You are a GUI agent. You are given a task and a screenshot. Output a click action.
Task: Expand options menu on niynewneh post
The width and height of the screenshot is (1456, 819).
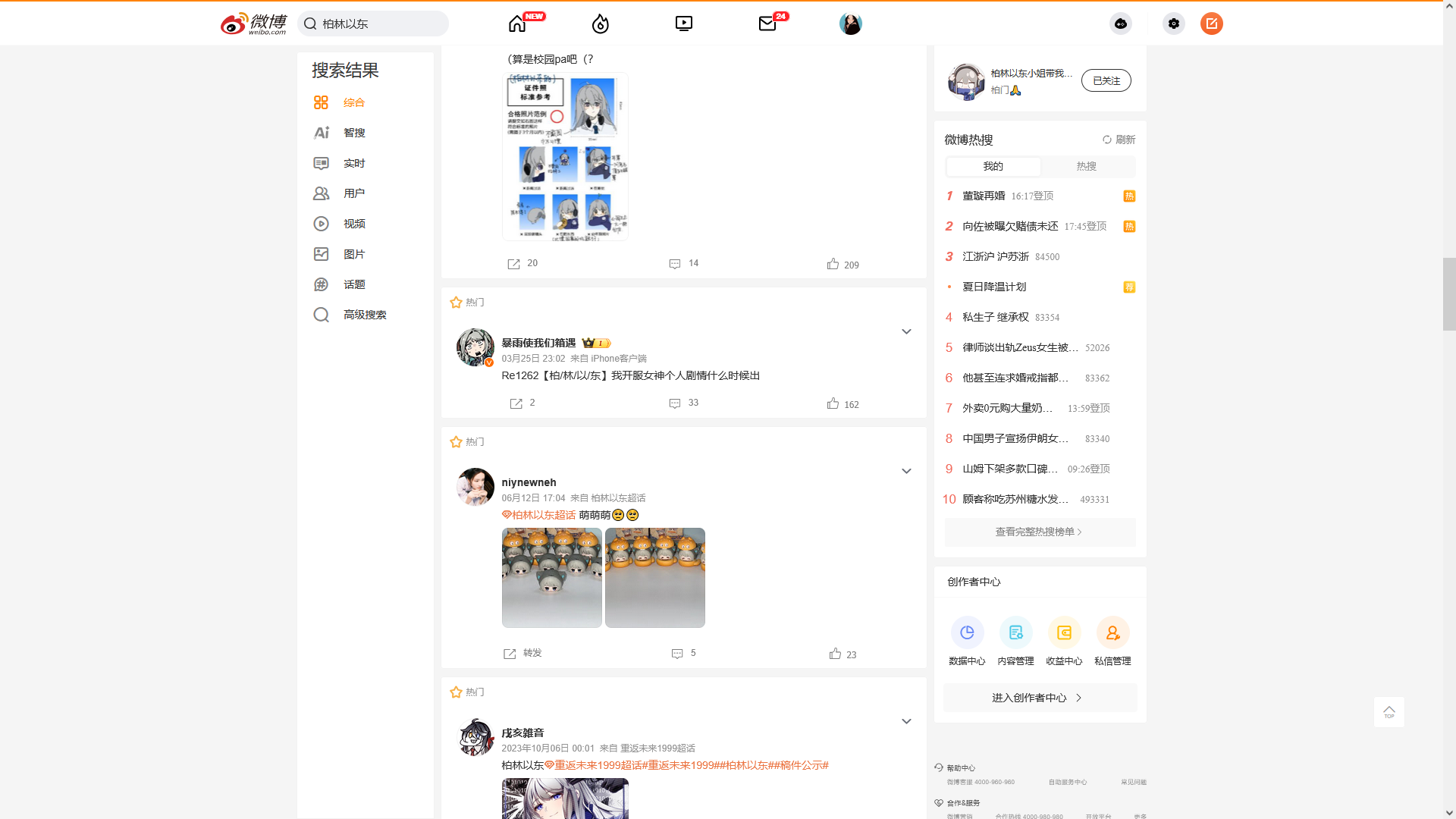click(906, 472)
